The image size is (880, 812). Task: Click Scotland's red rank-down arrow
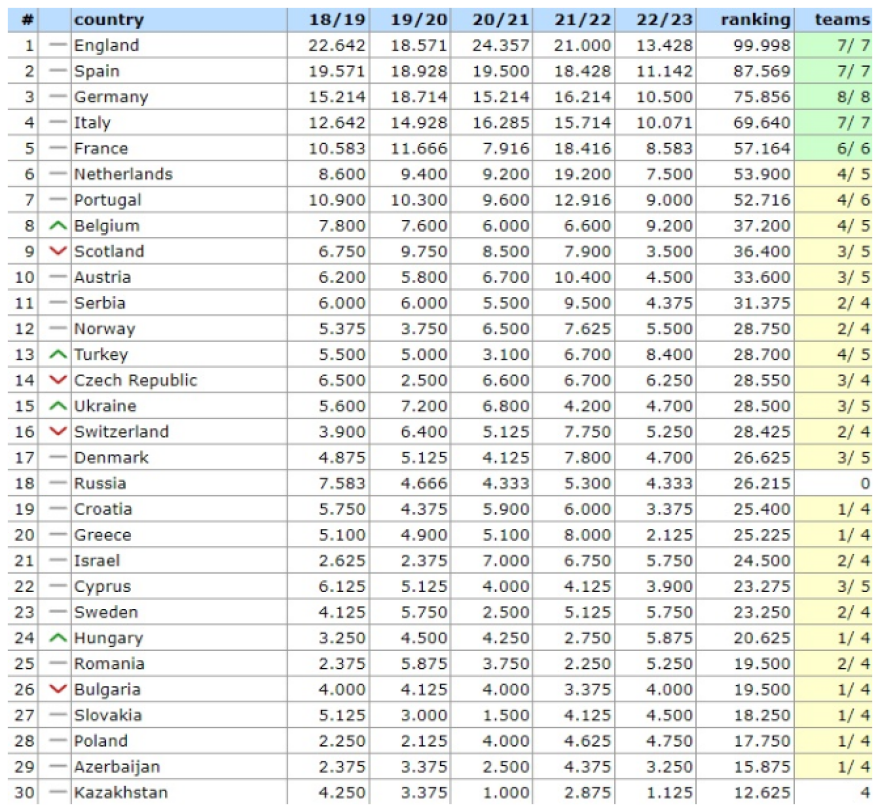60,252
